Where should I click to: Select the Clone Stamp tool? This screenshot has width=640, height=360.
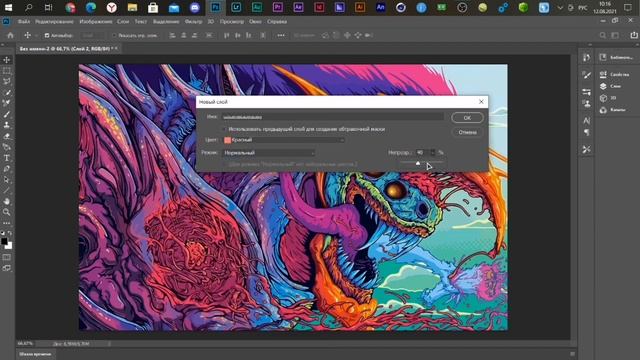tap(7, 125)
